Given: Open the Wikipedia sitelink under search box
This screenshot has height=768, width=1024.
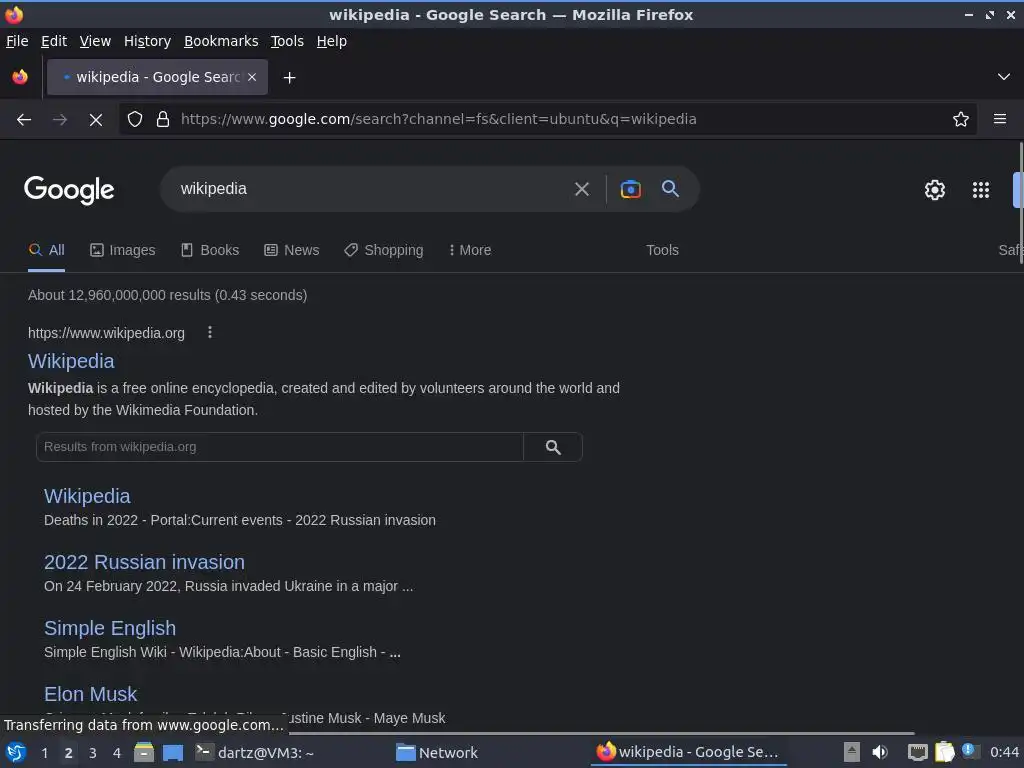Looking at the screenshot, I should tap(88, 496).
